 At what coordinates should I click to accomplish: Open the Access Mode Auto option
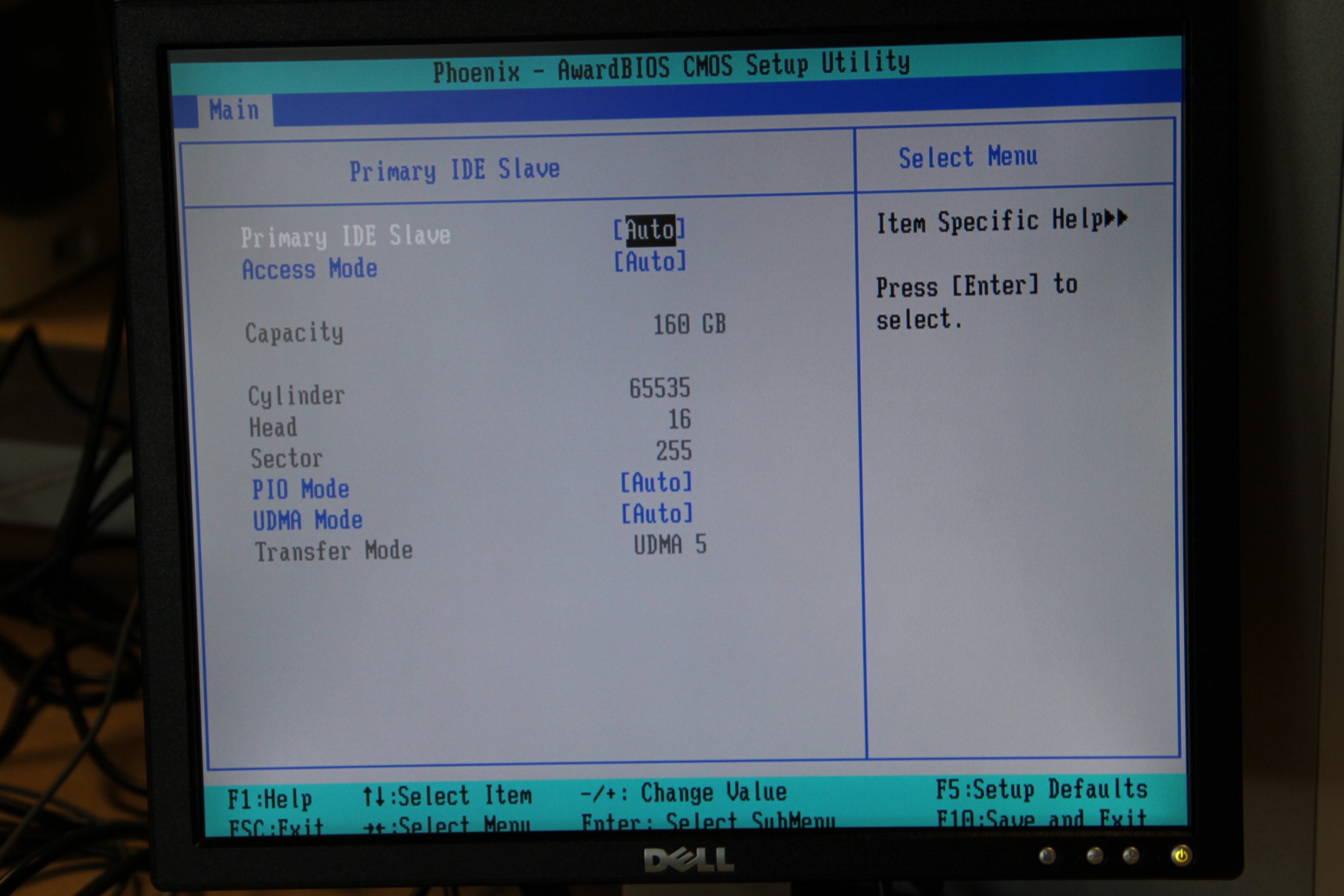click(650, 262)
